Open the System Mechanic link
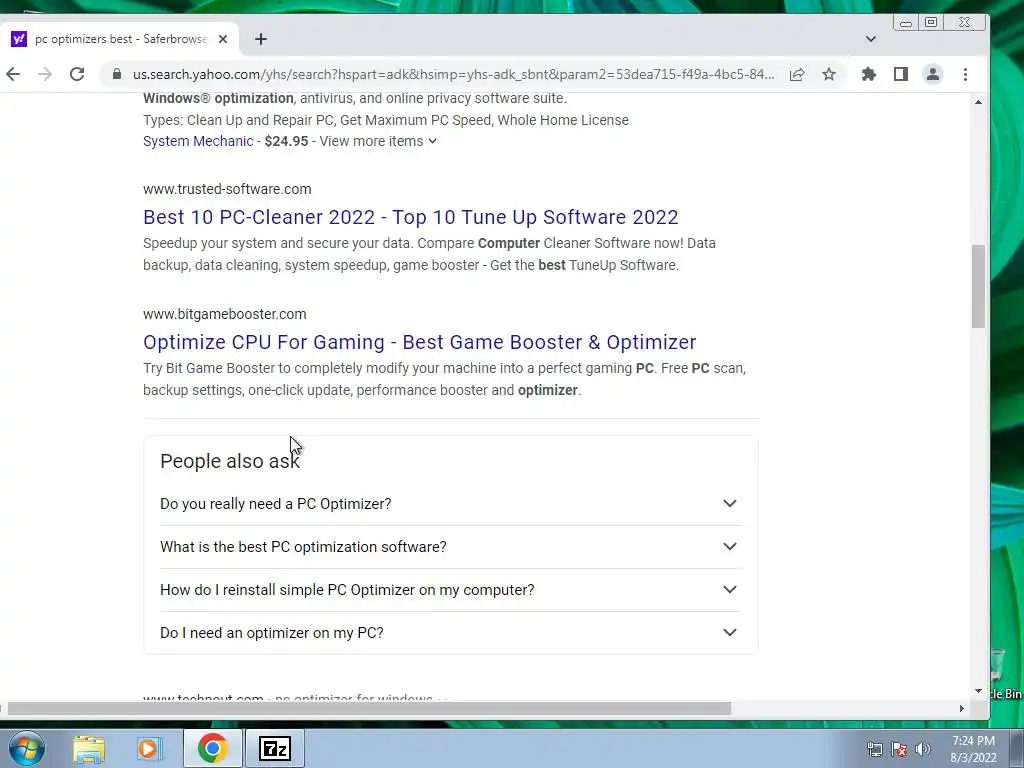The image size is (1024, 768). pos(198,141)
